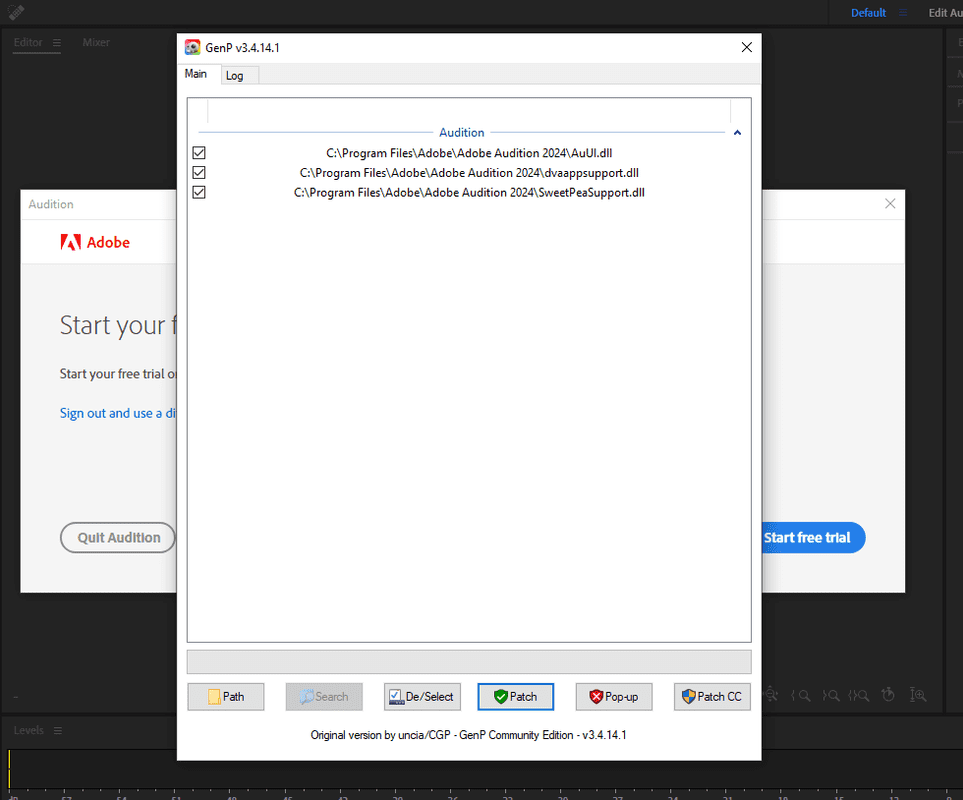Click the vertical amplitude zoom-in icon

pyautogui.click(x=918, y=695)
